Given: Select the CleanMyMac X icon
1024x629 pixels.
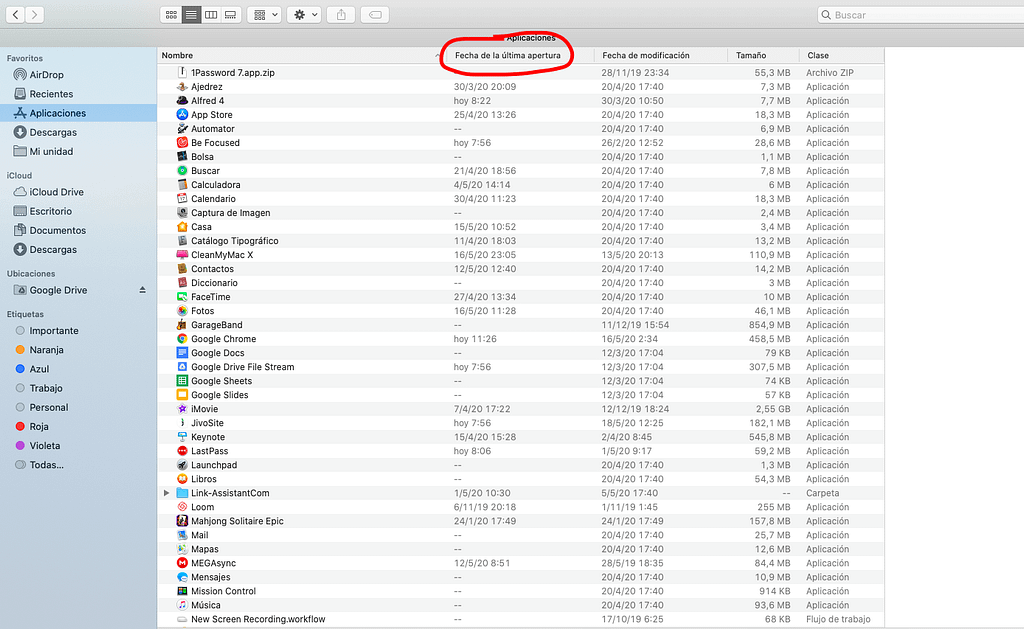Looking at the screenshot, I should [x=182, y=255].
